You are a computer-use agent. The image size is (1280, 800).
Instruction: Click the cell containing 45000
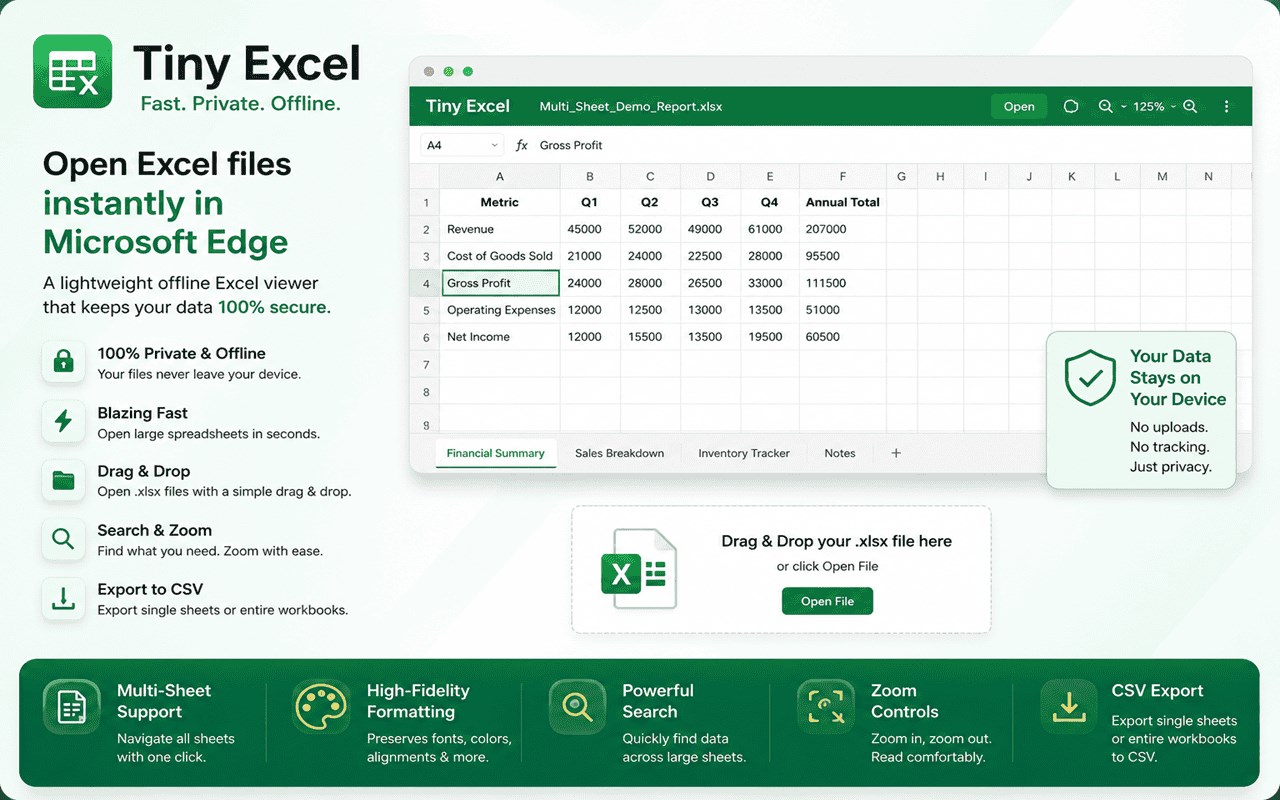(x=590, y=229)
